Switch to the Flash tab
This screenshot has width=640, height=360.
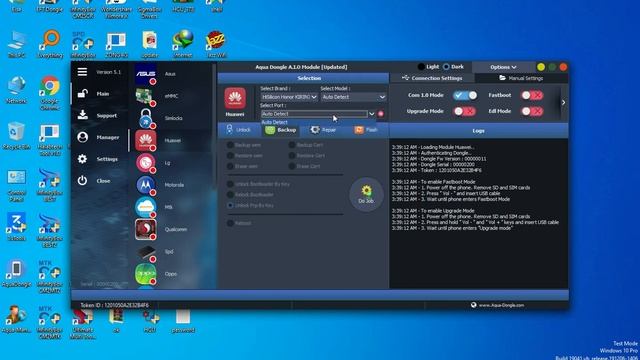coord(367,130)
